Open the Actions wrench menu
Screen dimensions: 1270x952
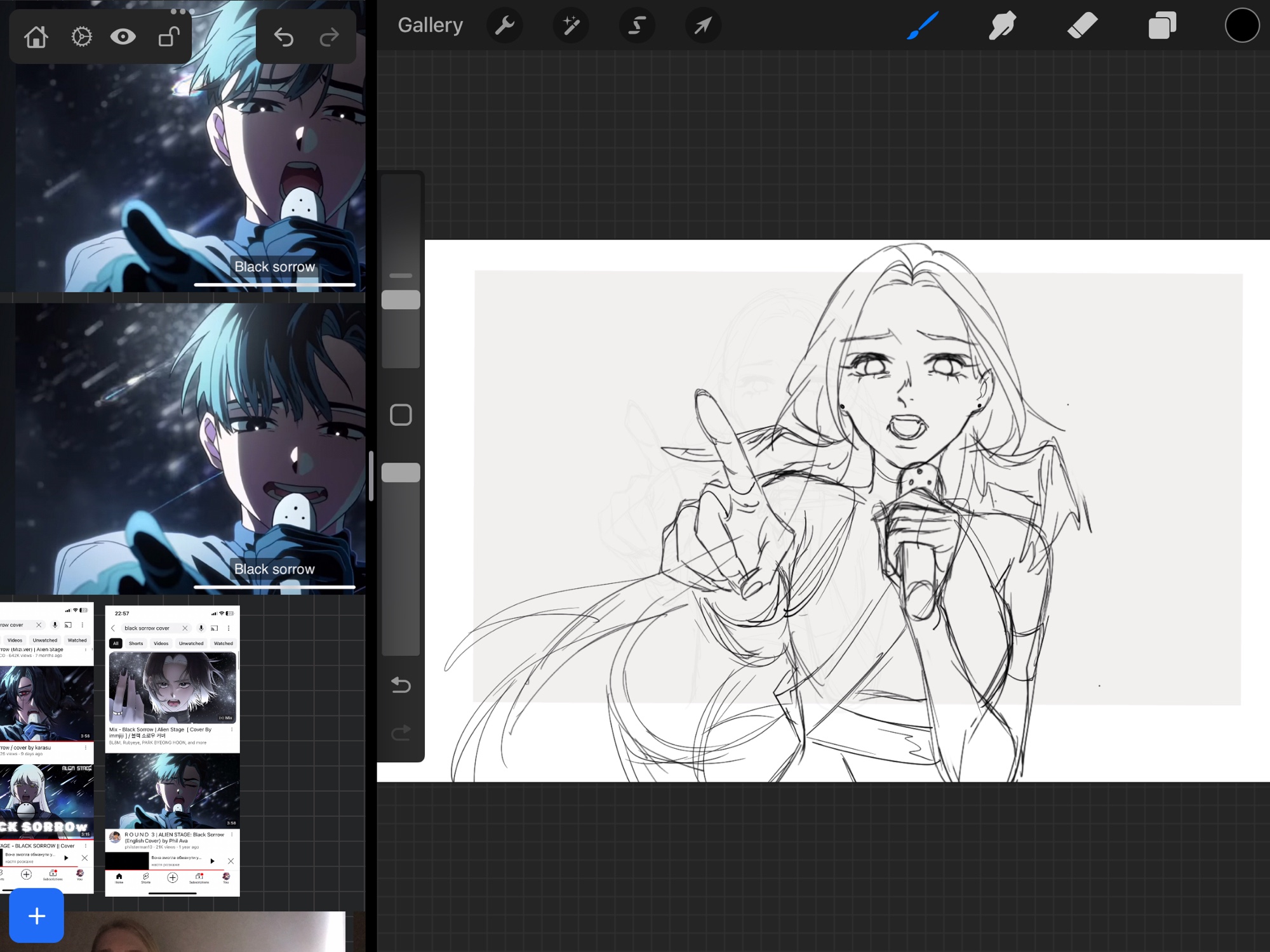coord(504,26)
